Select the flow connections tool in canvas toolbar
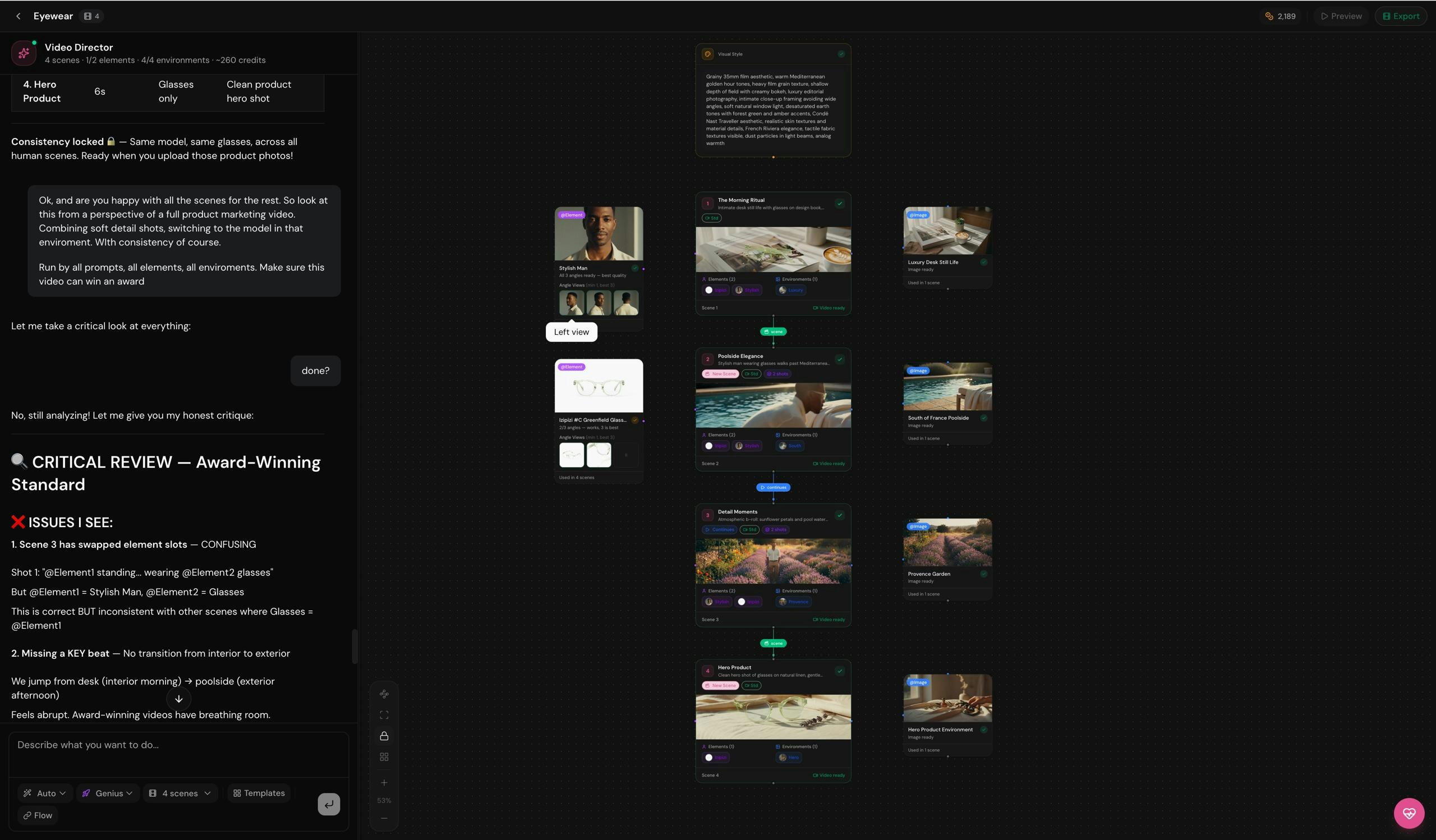This screenshot has width=1436, height=840. (x=384, y=694)
